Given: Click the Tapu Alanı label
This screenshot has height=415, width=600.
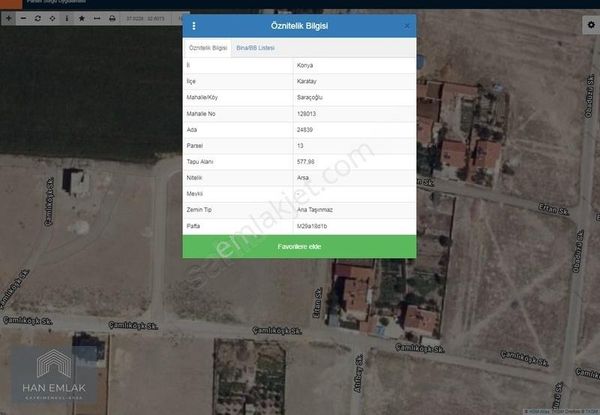Looking at the screenshot, I should point(200,162).
